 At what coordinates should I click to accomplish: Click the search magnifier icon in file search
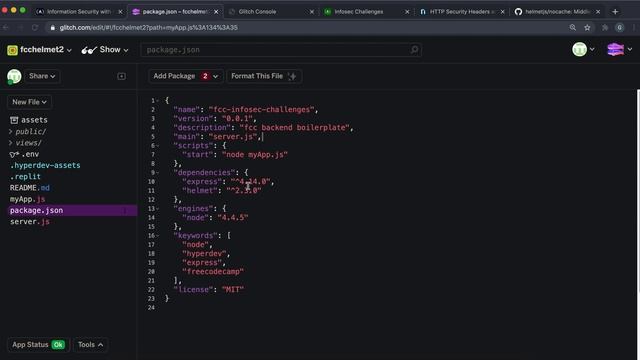coord(414,50)
